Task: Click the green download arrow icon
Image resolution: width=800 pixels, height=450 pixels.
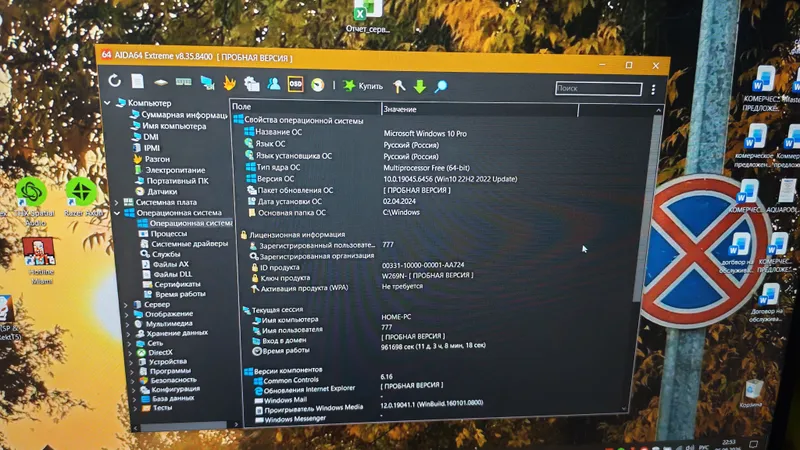Action: point(419,86)
